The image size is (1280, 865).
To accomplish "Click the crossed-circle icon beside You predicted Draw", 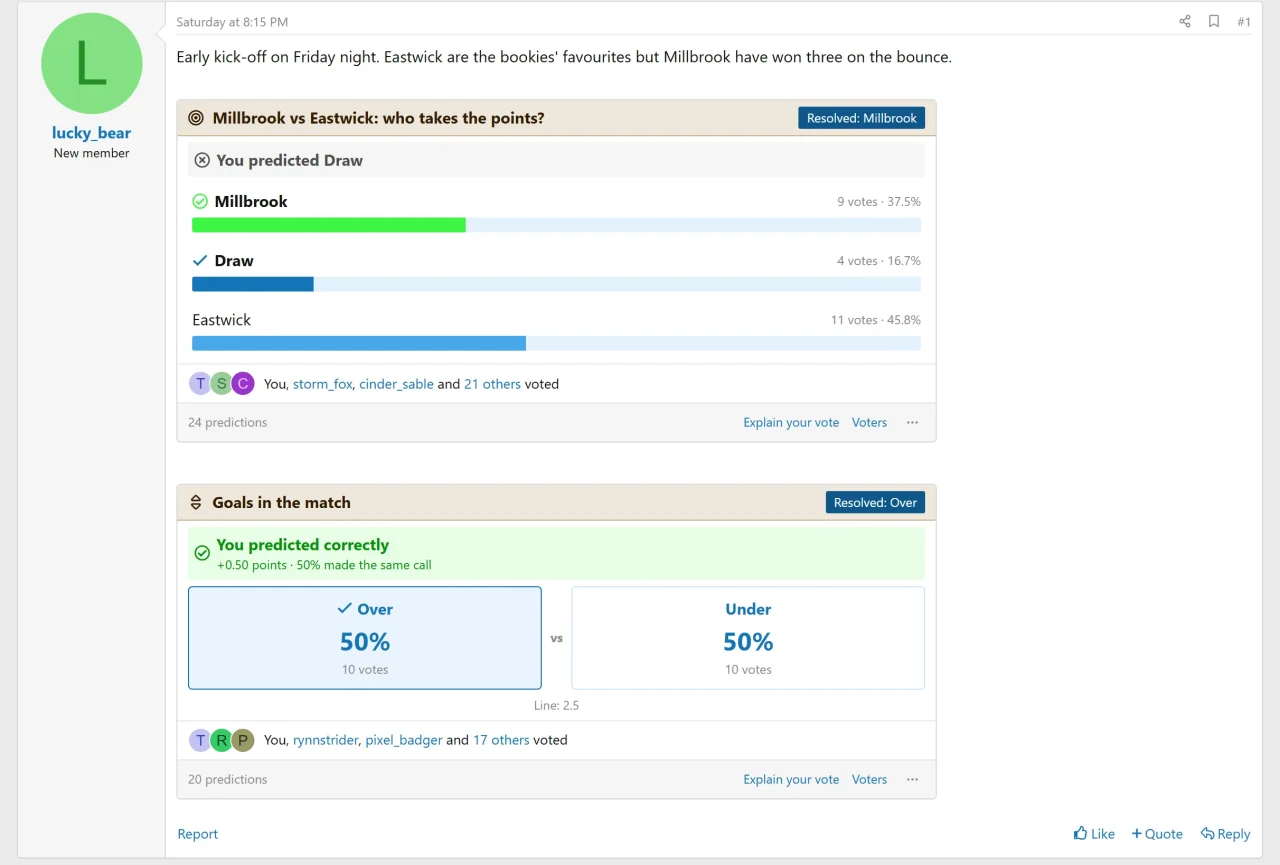I will [x=202, y=160].
